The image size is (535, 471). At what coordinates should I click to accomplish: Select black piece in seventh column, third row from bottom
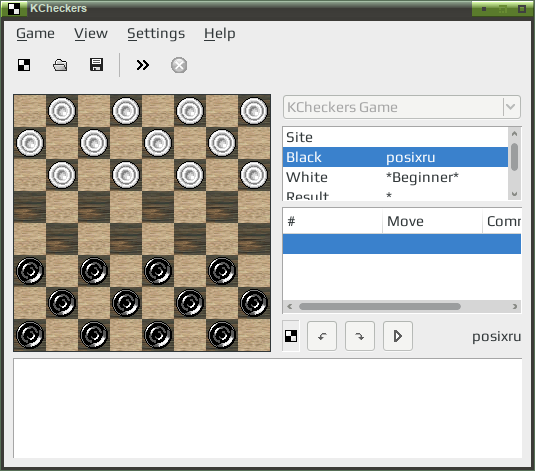(222, 271)
